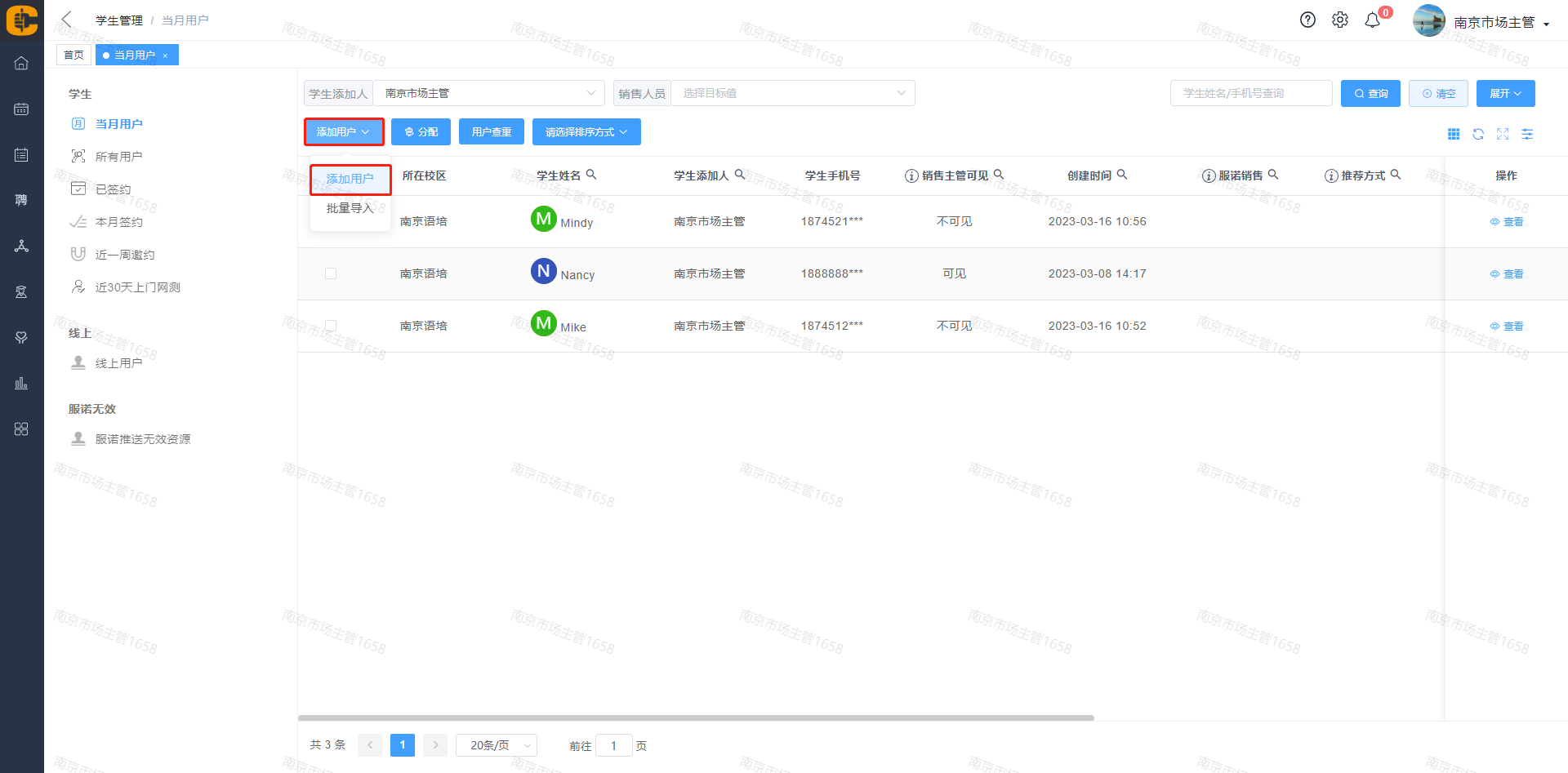Click search icon beside 学生姓名 column
1568x773 pixels.
point(591,175)
